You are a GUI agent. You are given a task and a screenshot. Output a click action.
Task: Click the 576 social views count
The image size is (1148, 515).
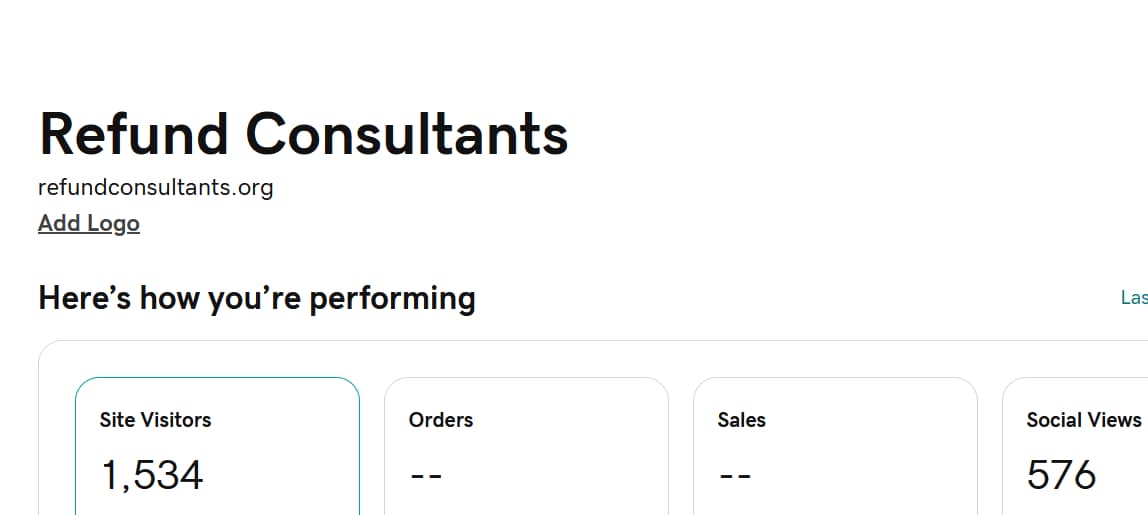[x=1061, y=475]
